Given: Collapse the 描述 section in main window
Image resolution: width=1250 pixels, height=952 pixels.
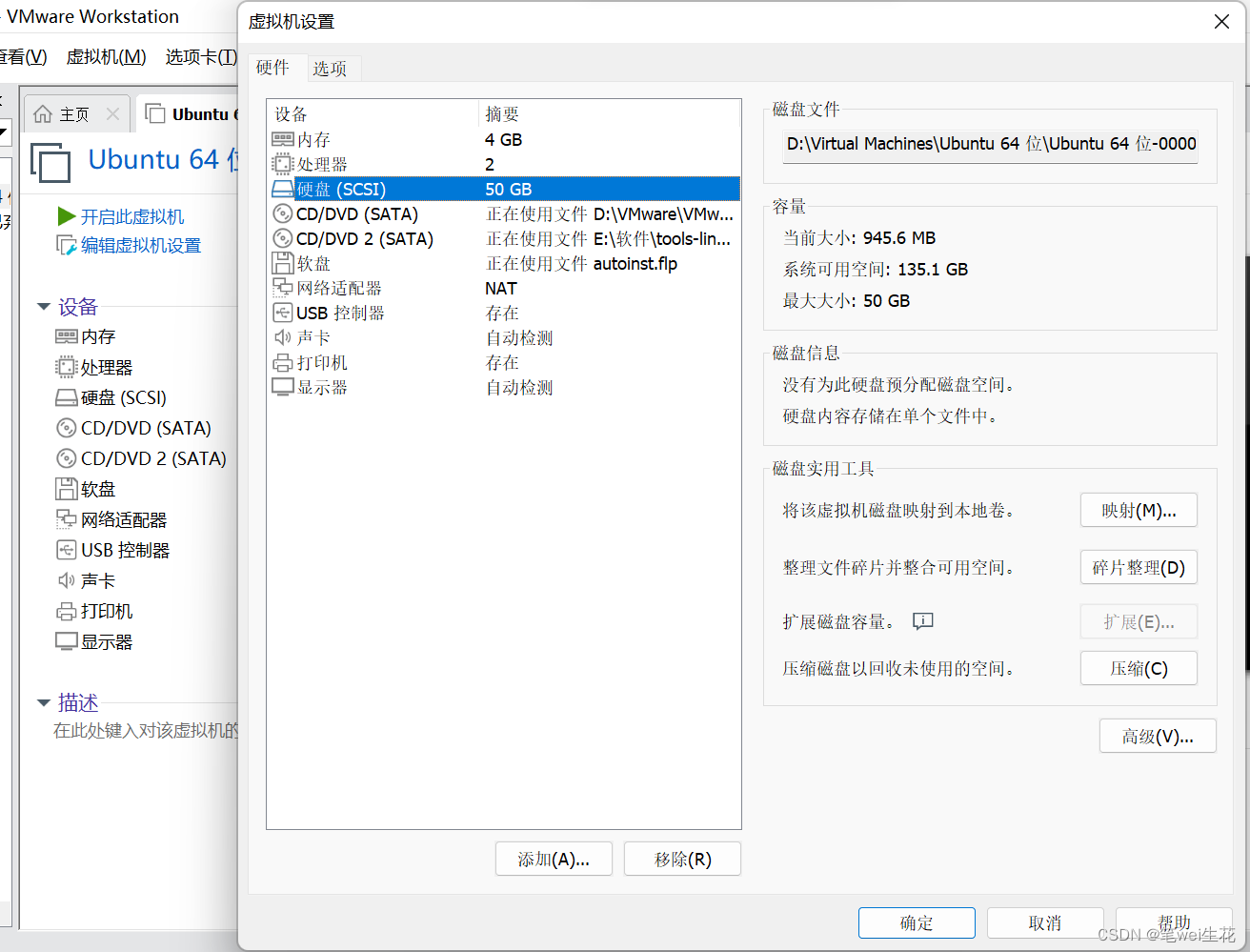Looking at the screenshot, I should (x=44, y=703).
